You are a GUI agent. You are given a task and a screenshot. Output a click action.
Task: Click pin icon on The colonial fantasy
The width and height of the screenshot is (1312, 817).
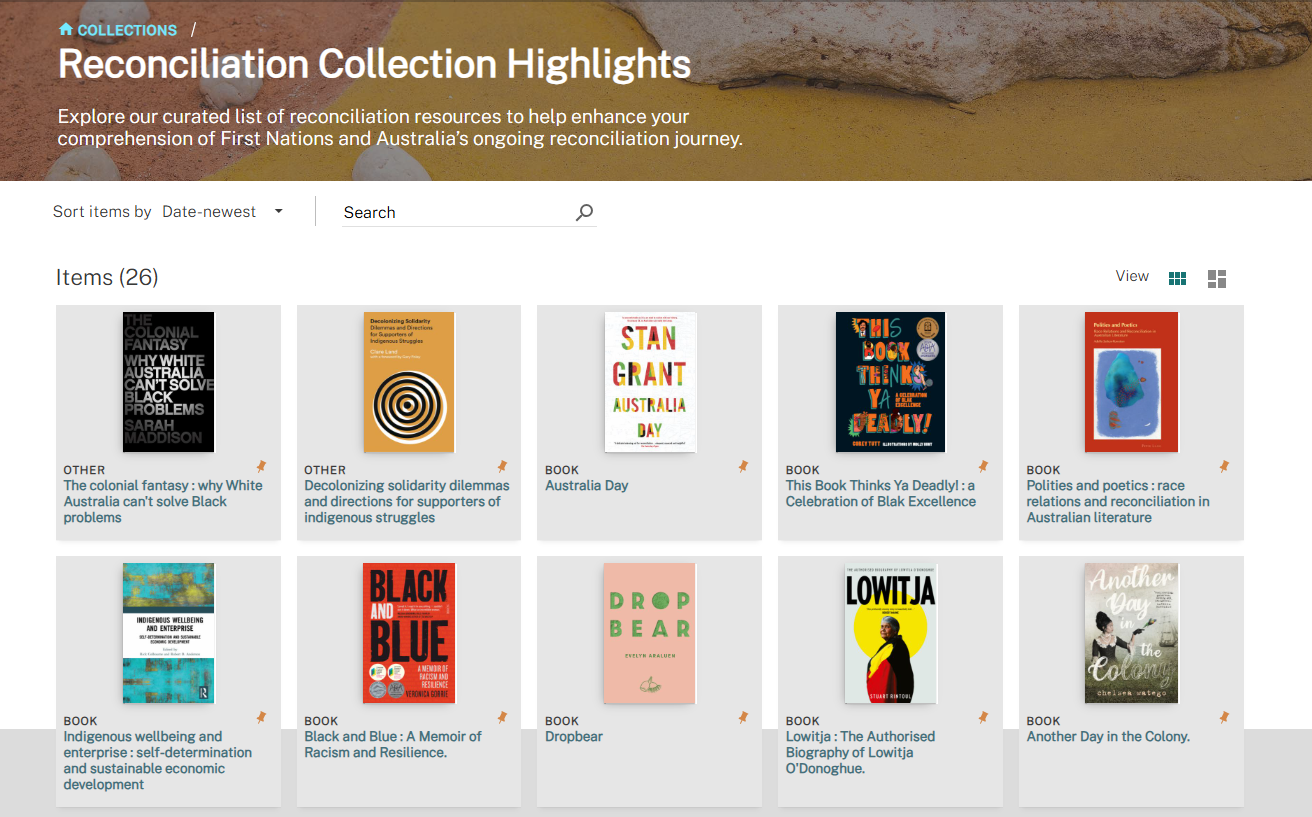pyautogui.click(x=261, y=466)
